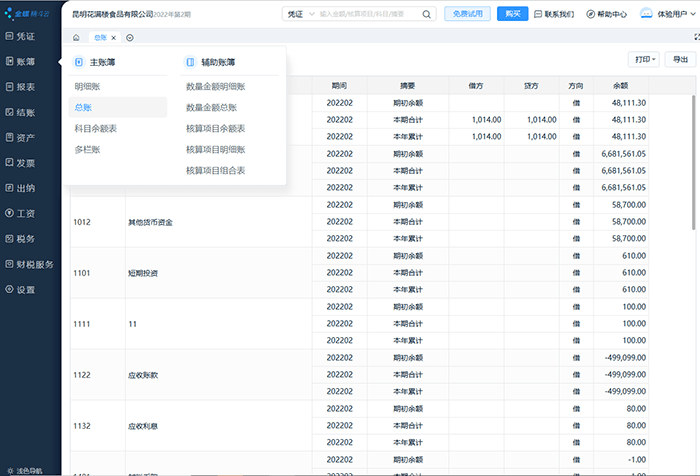Click the search magnifier icon

click(426, 14)
